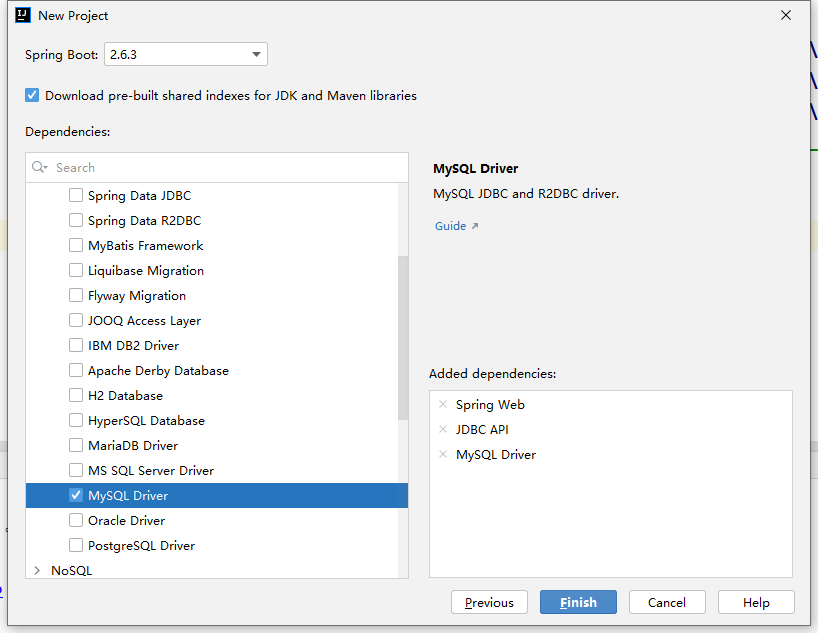Select the NoSQL category label
Image resolution: width=818 pixels, height=633 pixels.
(71, 571)
